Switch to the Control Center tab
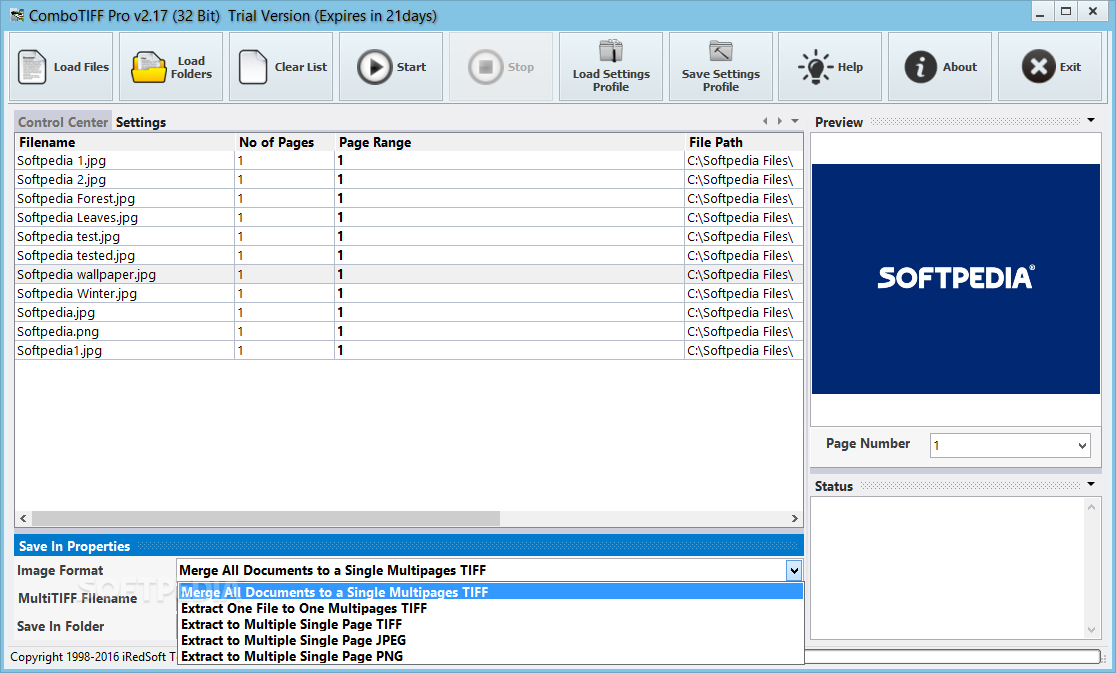This screenshot has height=673, width=1116. (63, 122)
